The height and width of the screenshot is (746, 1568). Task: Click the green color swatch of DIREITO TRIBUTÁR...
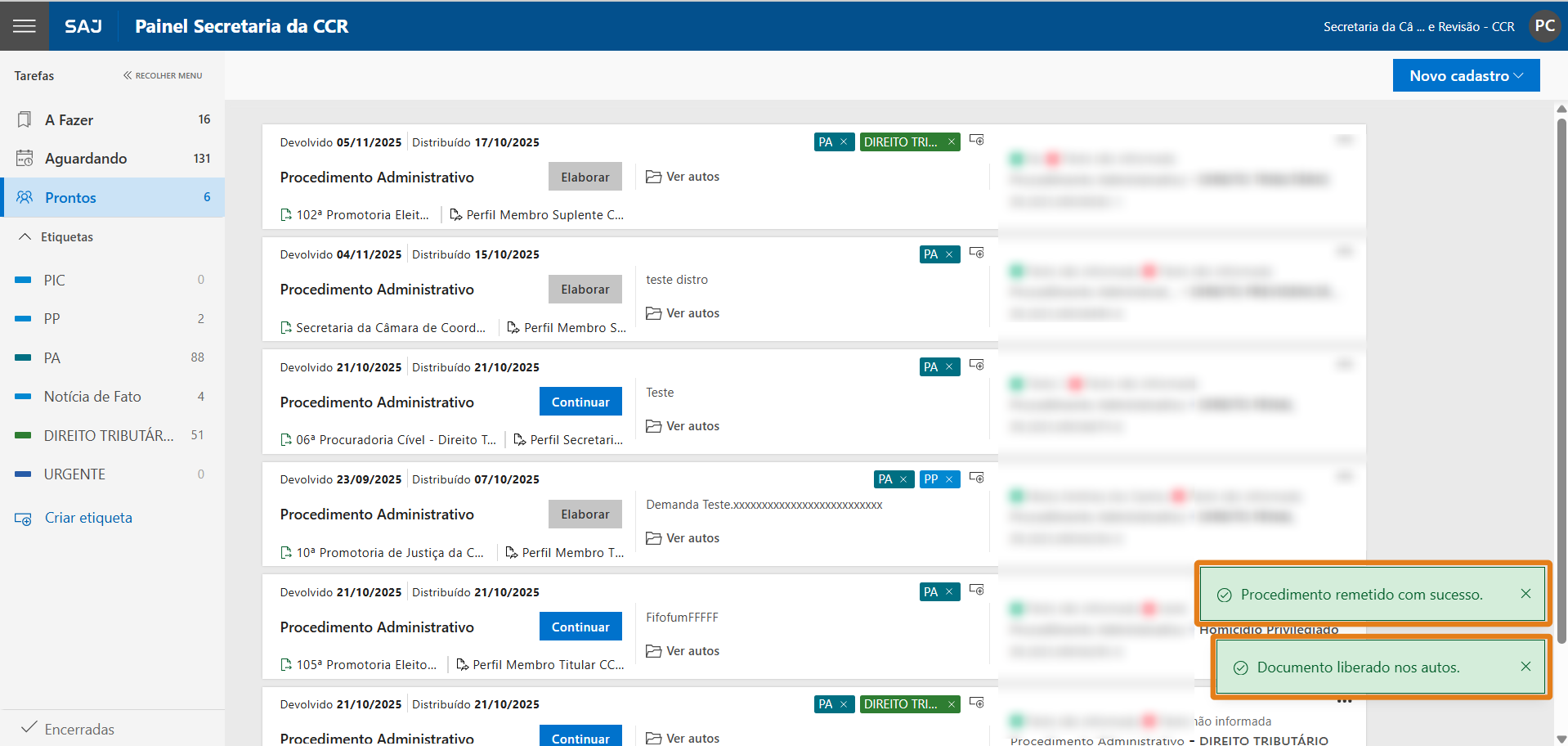[x=23, y=435]
